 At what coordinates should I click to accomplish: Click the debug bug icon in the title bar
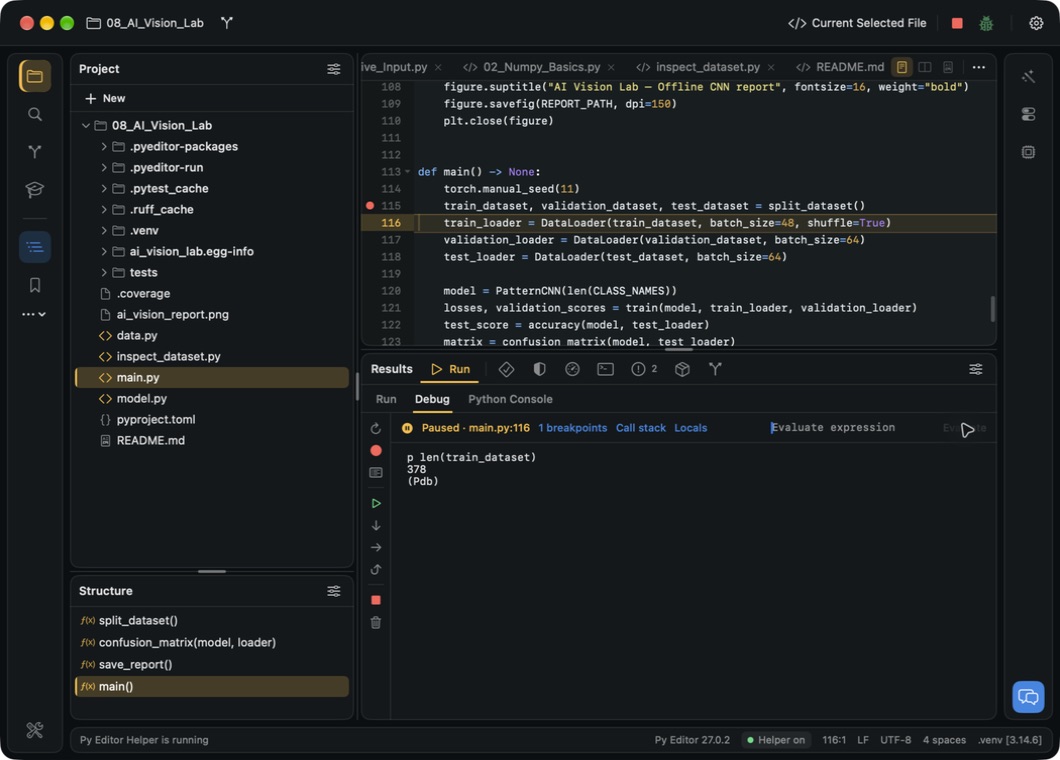click(x=986, y=23)
